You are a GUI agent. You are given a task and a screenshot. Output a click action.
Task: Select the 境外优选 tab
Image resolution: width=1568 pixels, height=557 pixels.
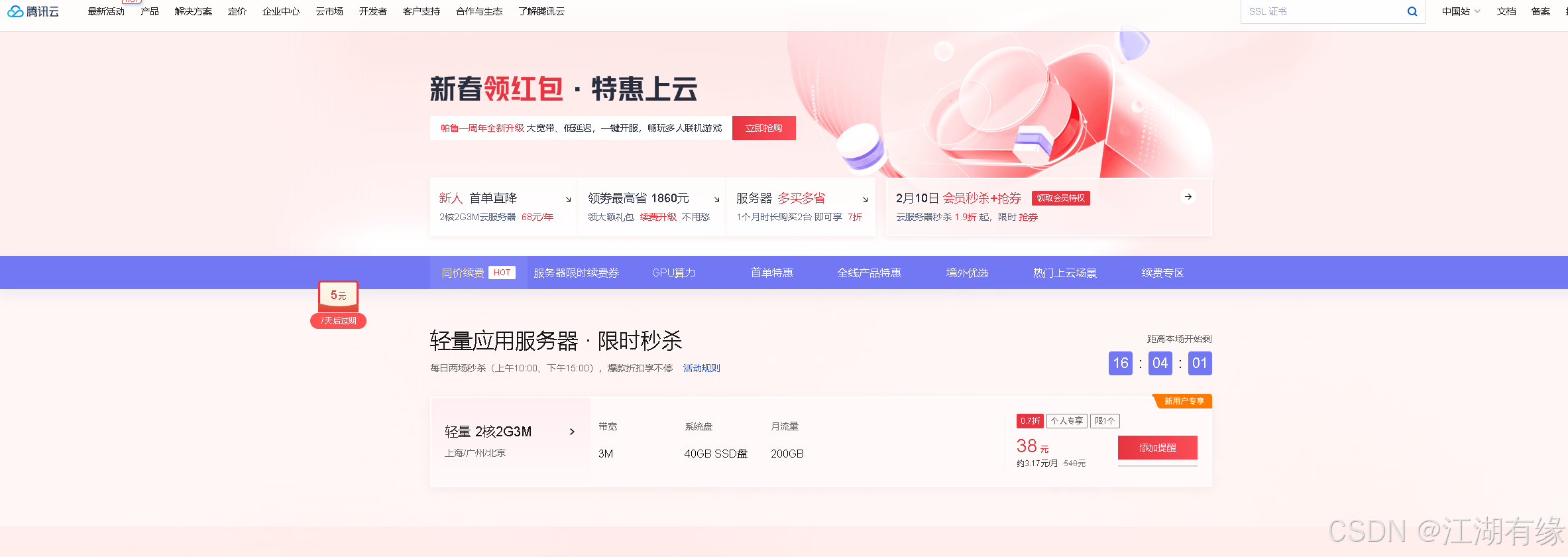click(x=968, y=273)
